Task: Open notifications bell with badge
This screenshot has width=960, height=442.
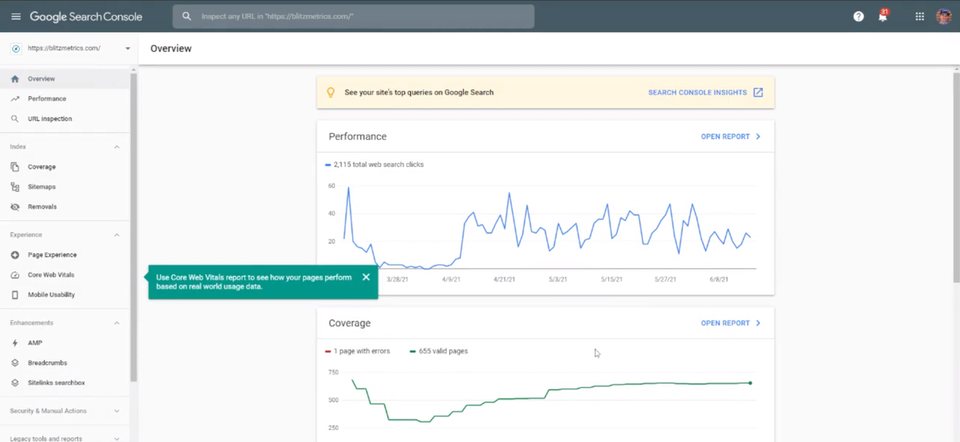Action: pyautogui.click(x=883, y=16)
